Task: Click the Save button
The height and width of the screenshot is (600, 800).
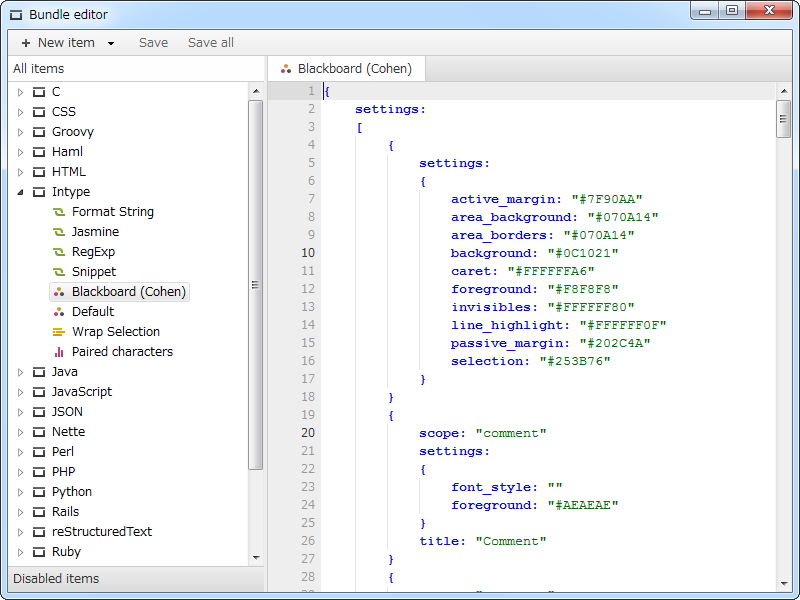Action: [153, 43]
